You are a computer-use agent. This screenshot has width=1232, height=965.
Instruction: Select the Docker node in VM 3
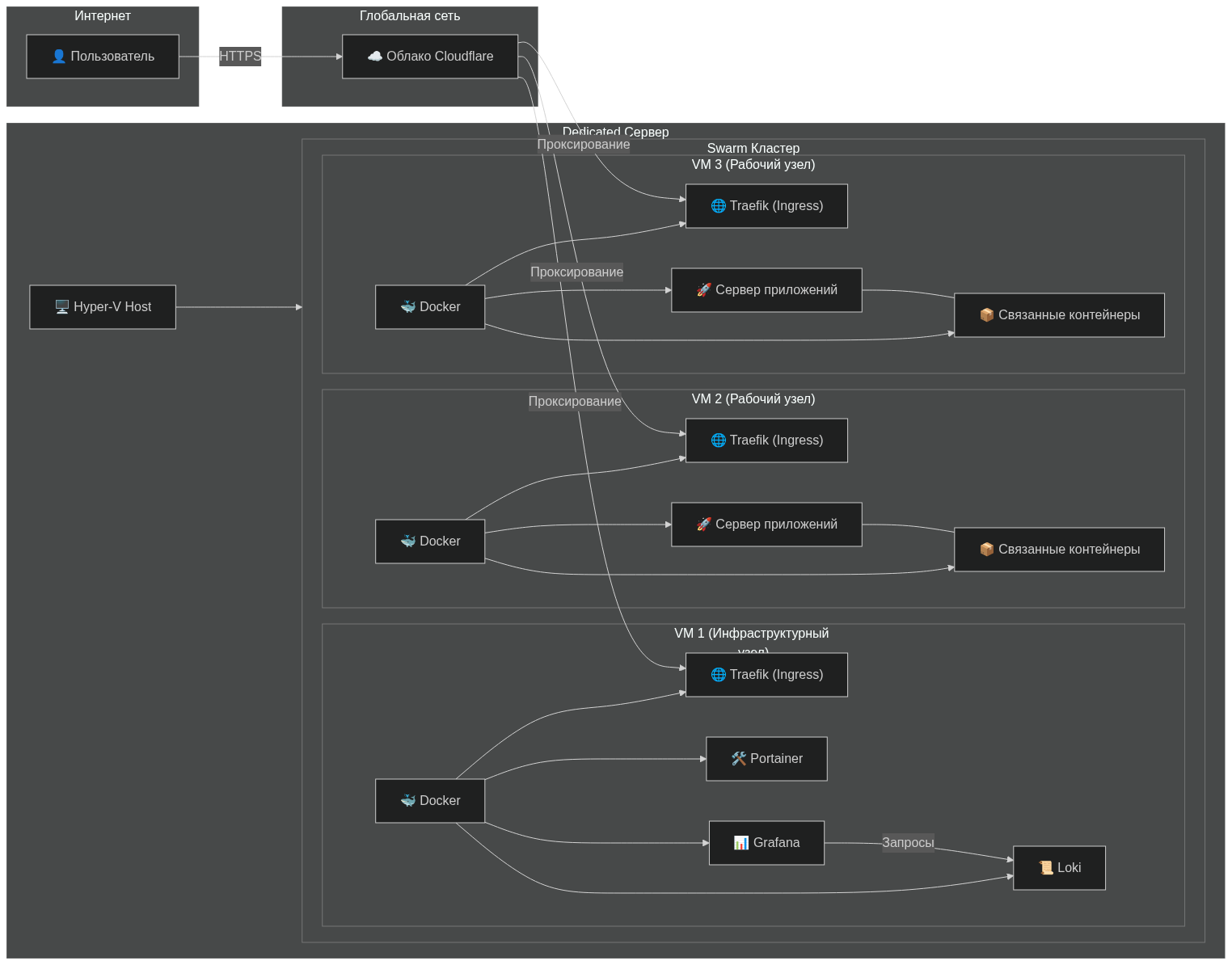430,307
